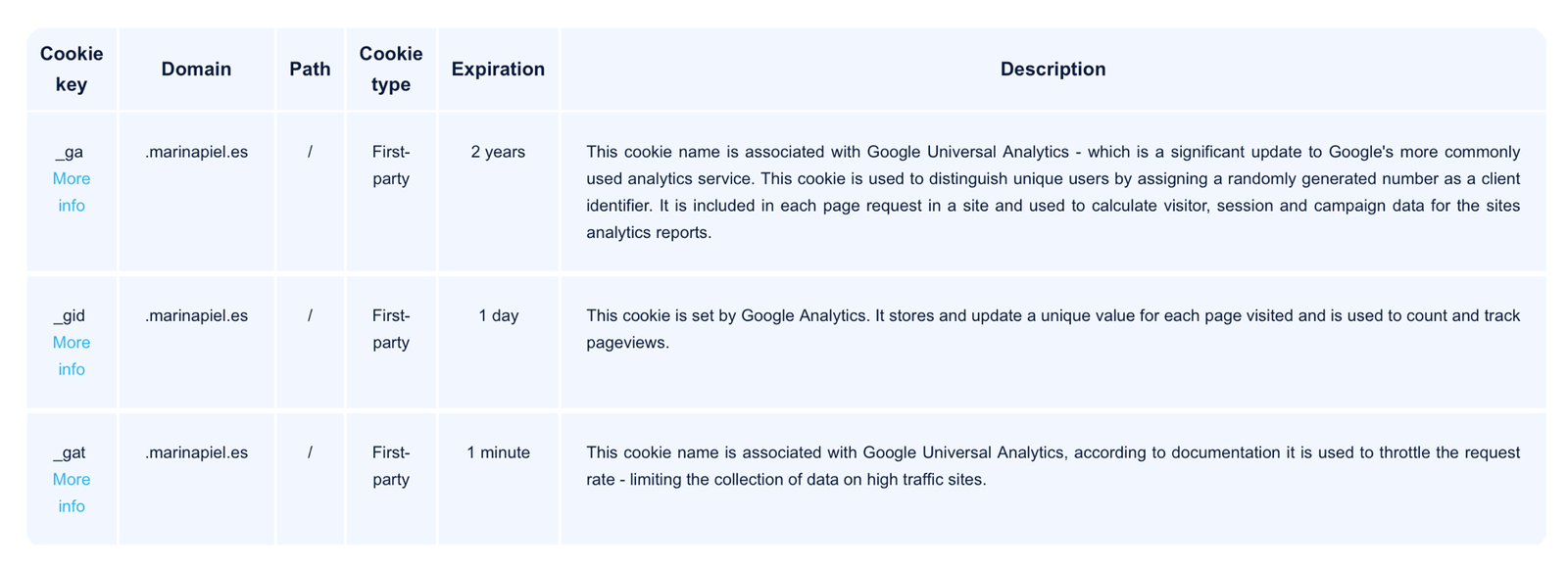
Task: Click First-party type in _gid row
Action: [391, 329]
